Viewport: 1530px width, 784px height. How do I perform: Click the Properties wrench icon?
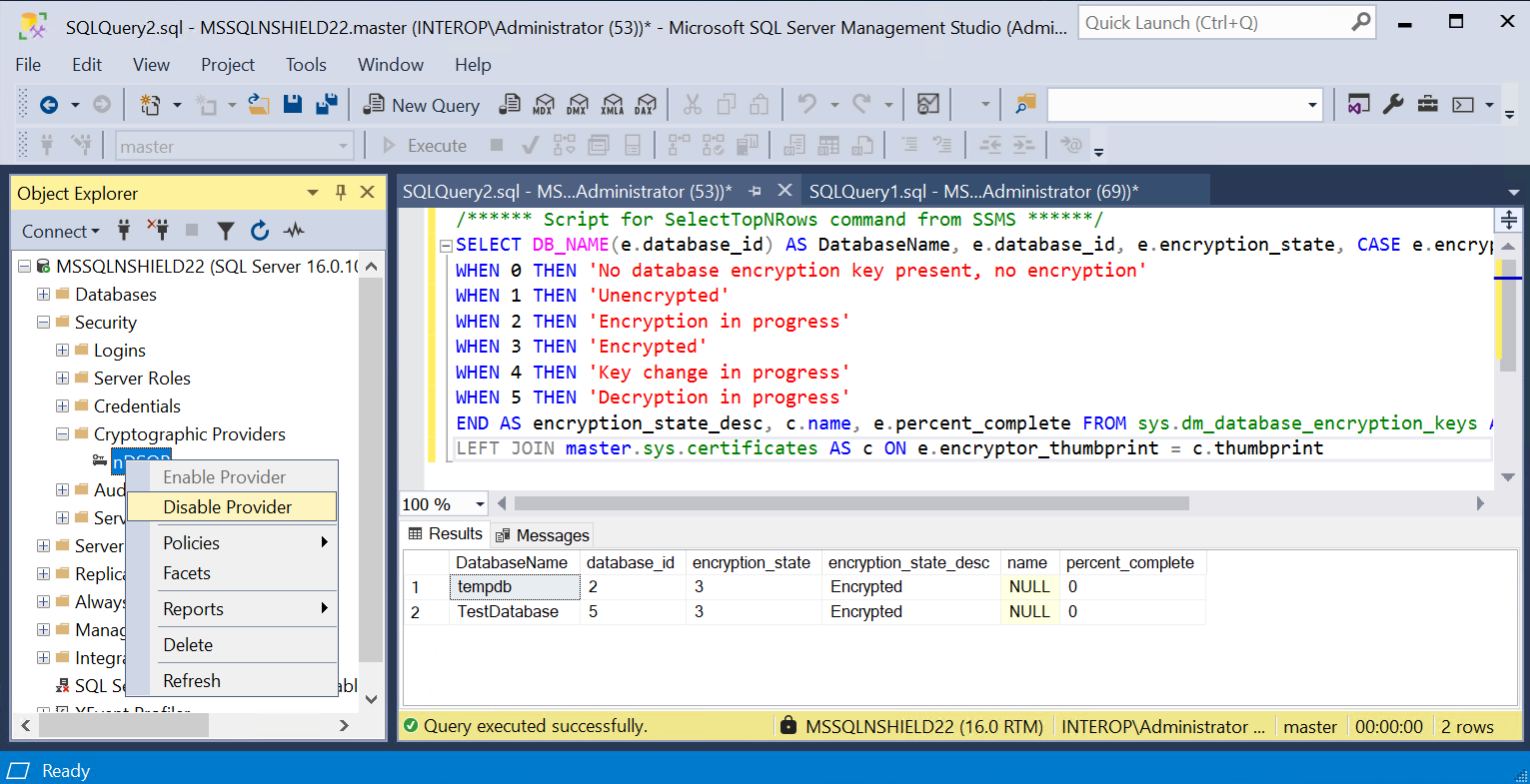(1393, 104)
